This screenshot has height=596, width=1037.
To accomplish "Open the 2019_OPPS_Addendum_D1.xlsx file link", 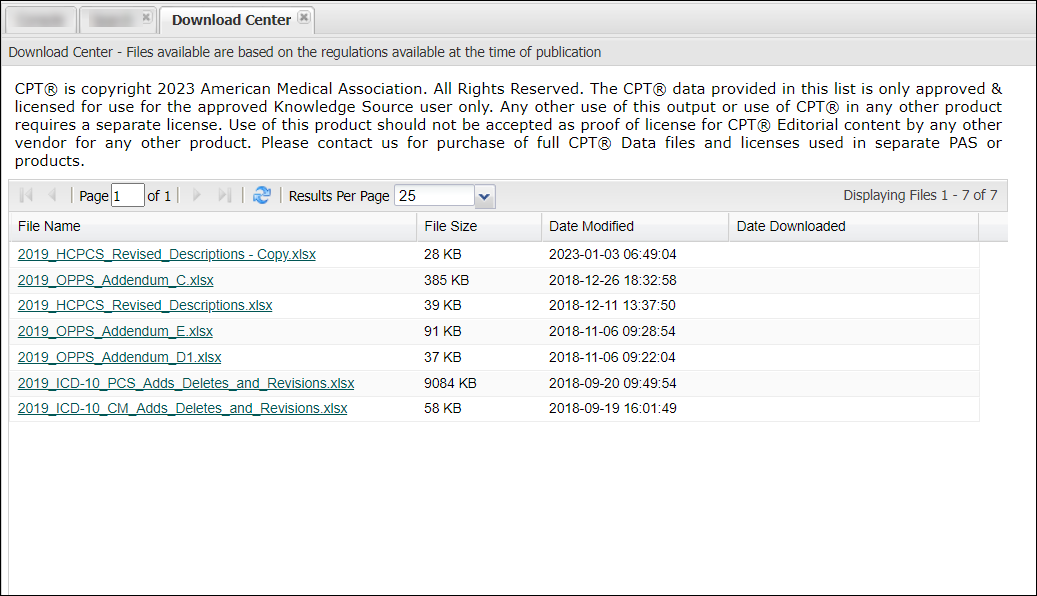I will [119, 357].
